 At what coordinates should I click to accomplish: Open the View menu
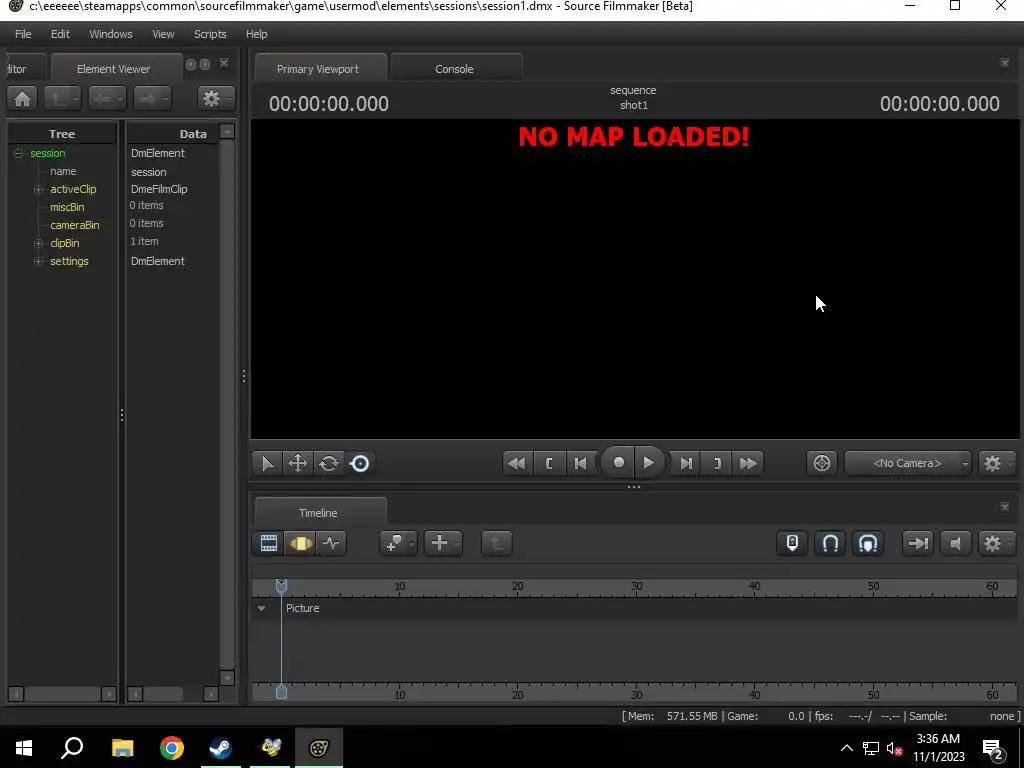163,34
